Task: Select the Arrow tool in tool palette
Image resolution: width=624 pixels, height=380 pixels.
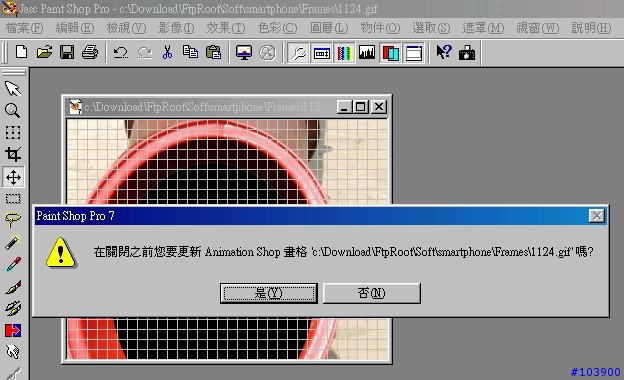Action: click(13, 88)
